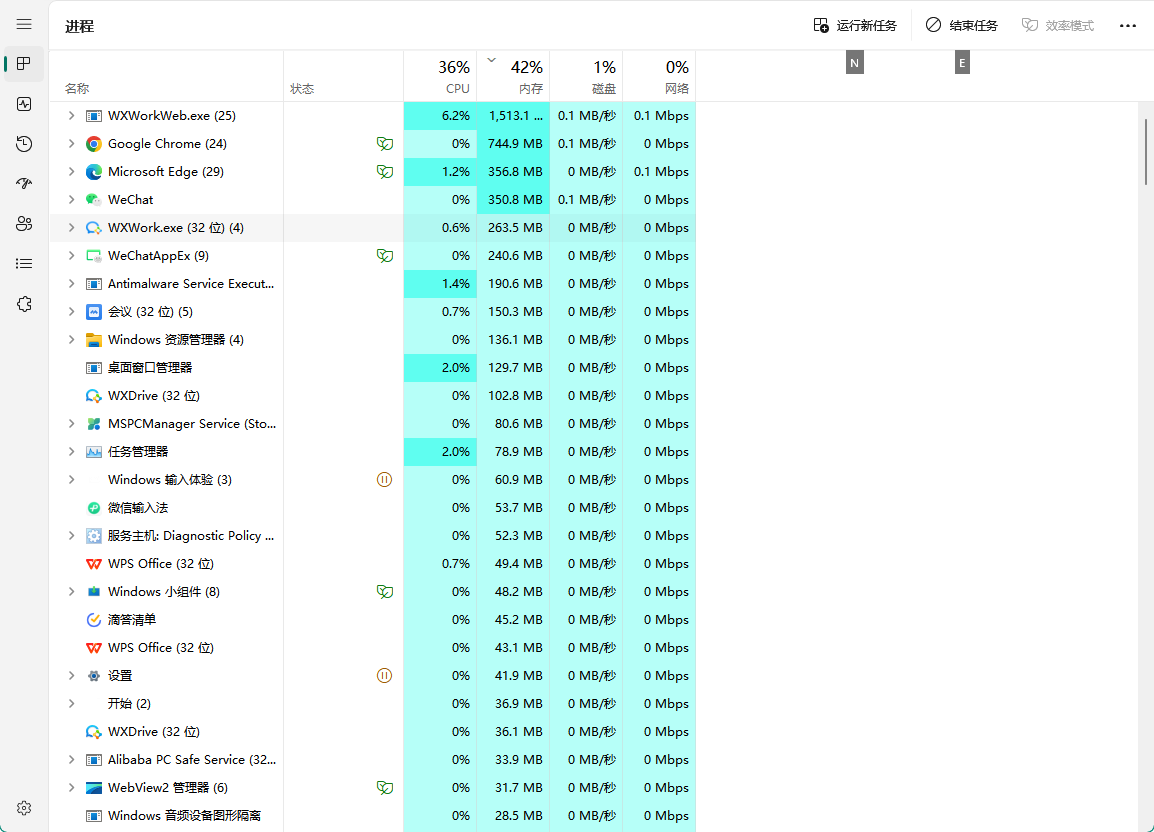Sort processes by 名称 column
The width and height of the screenshot is (1154, 832).
pos(166,76)
